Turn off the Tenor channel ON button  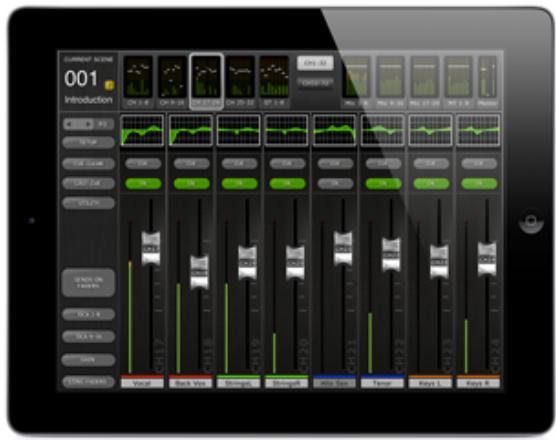[383, 183]
